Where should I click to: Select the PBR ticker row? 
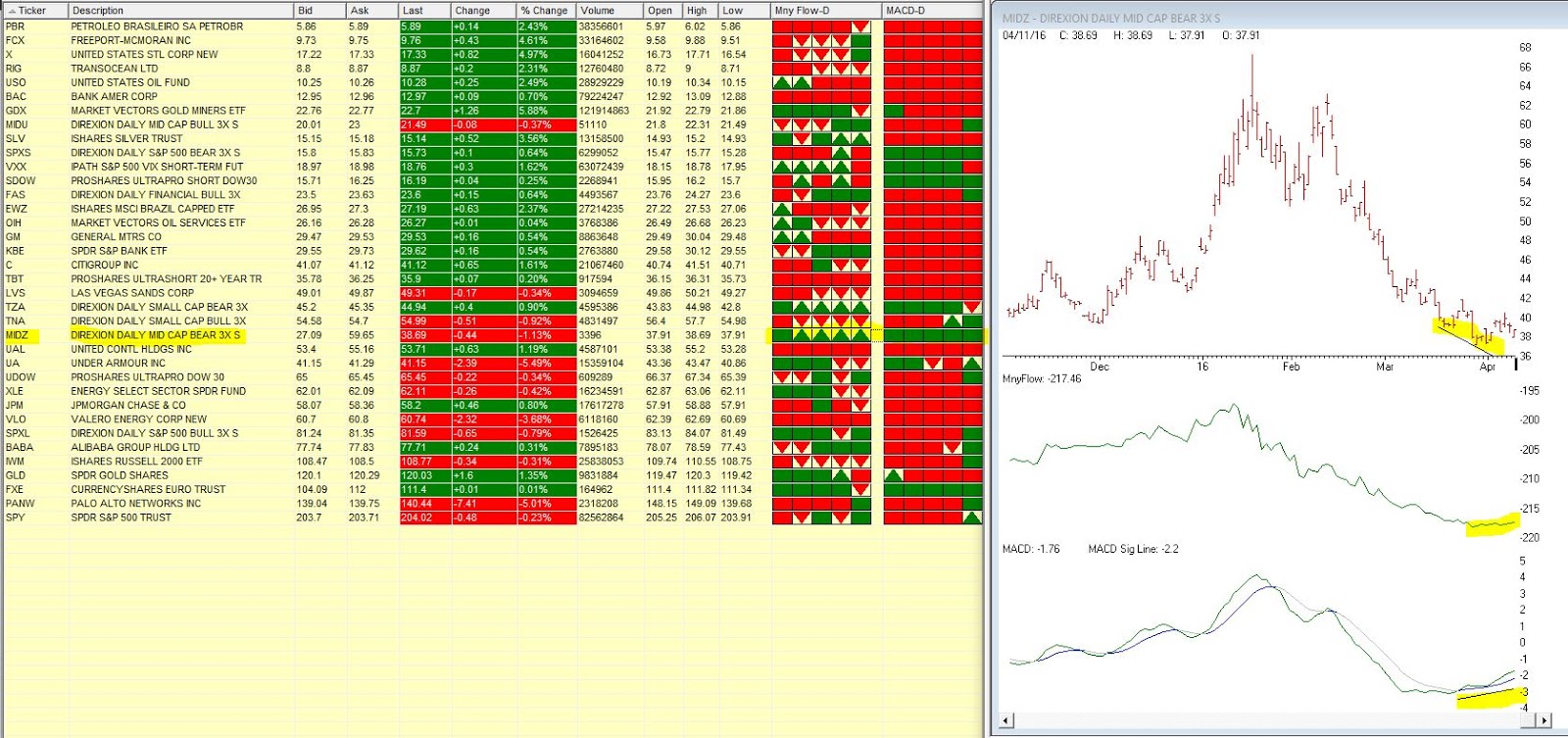pos(15,26)
